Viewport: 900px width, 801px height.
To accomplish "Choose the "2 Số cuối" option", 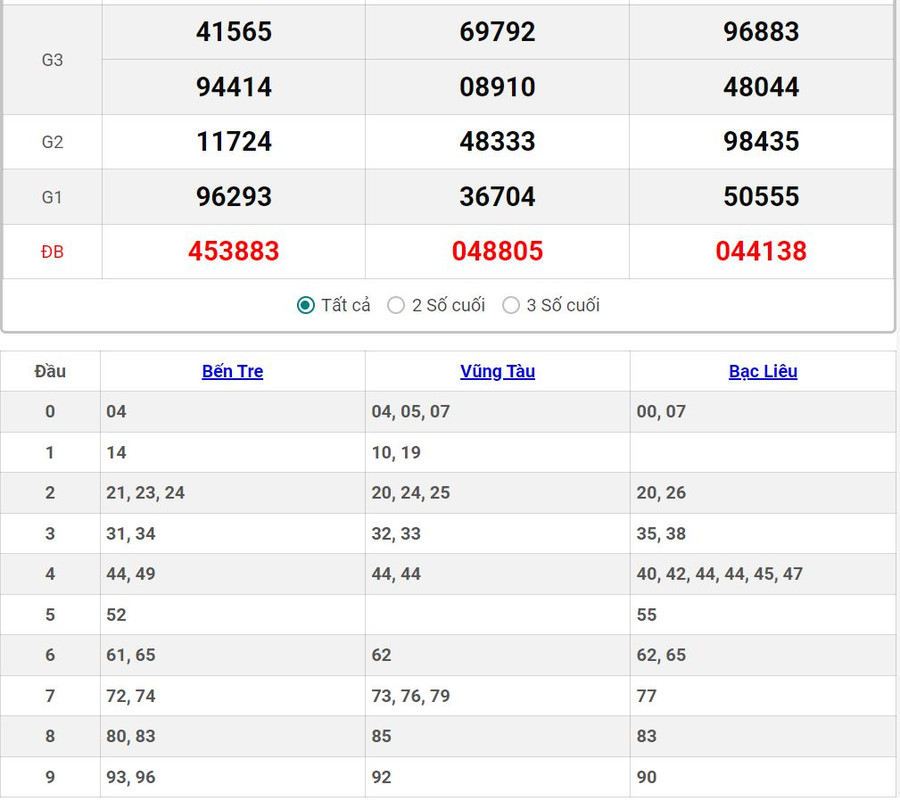I will (396, 305).
